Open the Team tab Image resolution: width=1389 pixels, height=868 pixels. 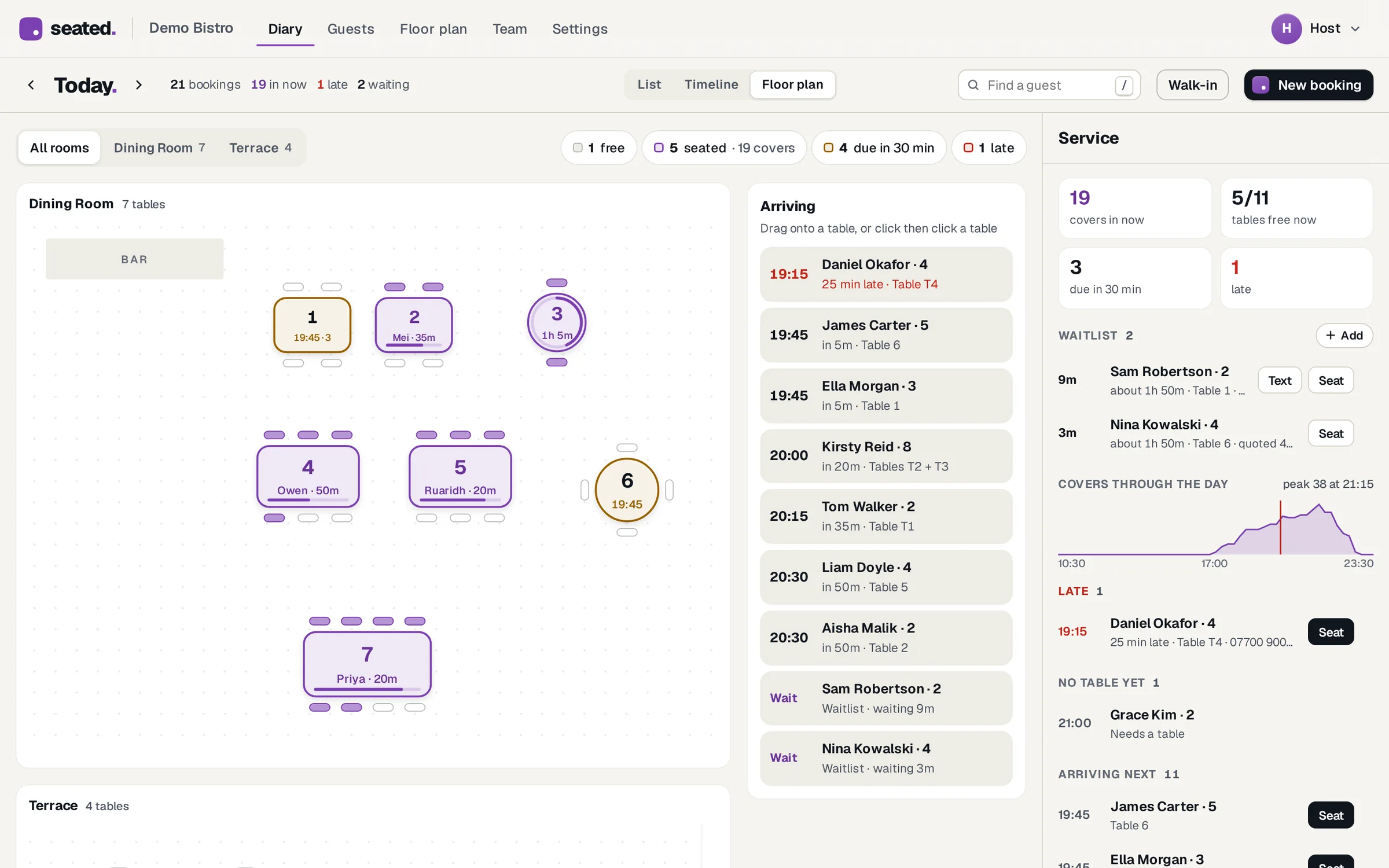[509, 29]
